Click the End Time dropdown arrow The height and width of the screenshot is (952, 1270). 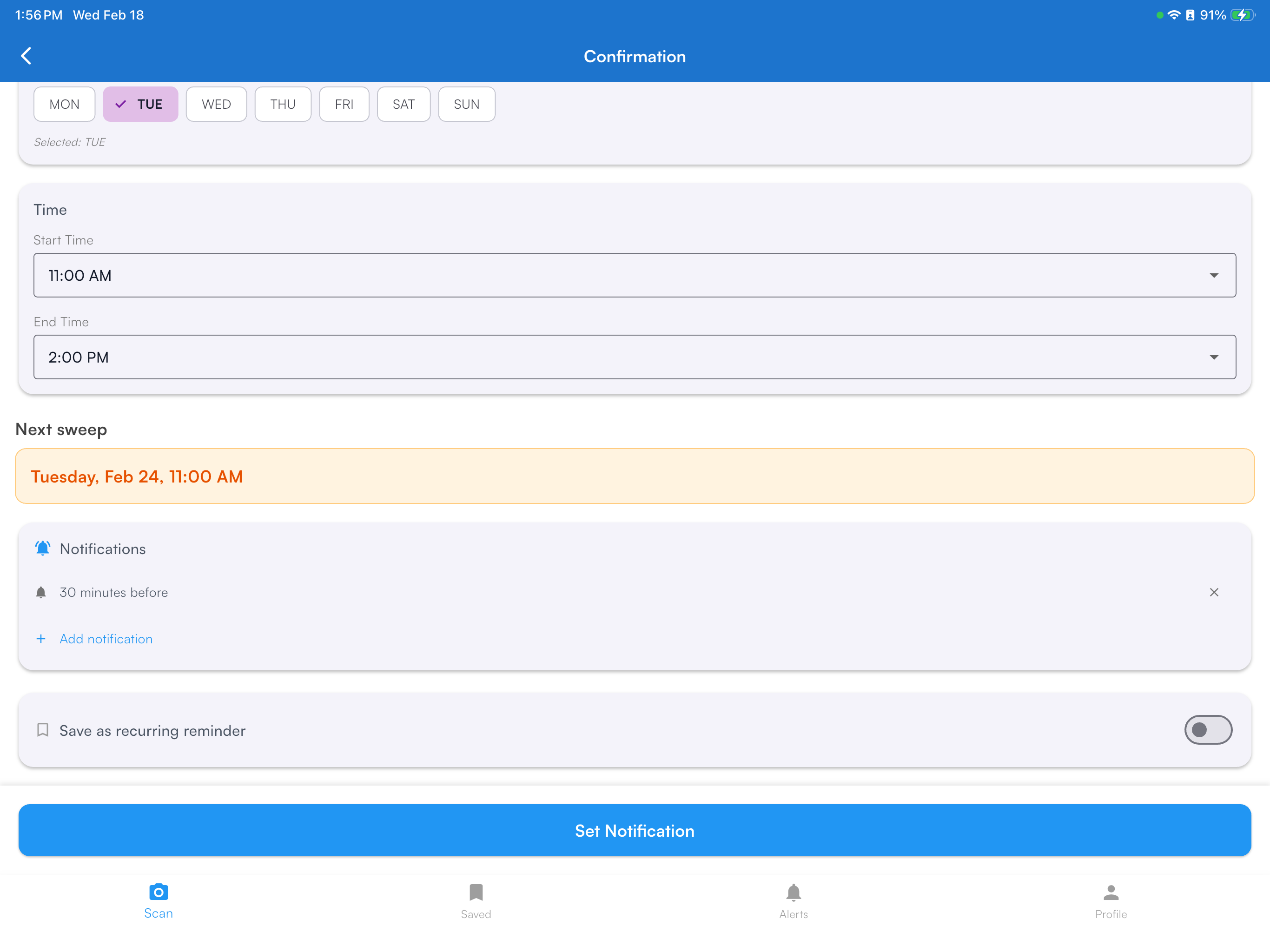[x=1214, y=357]
